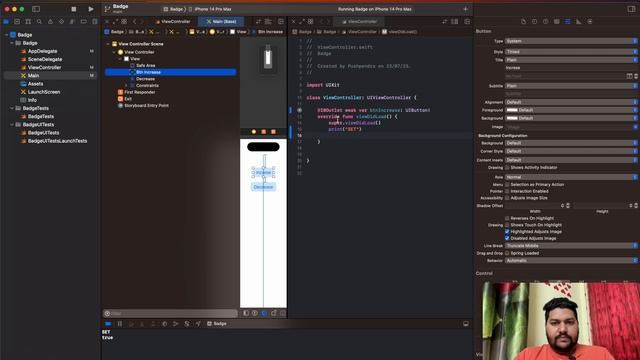This screenshot has width=640, height=360.
Task: Open the Source Control navigator icon
Action: (x=17, y=21)
